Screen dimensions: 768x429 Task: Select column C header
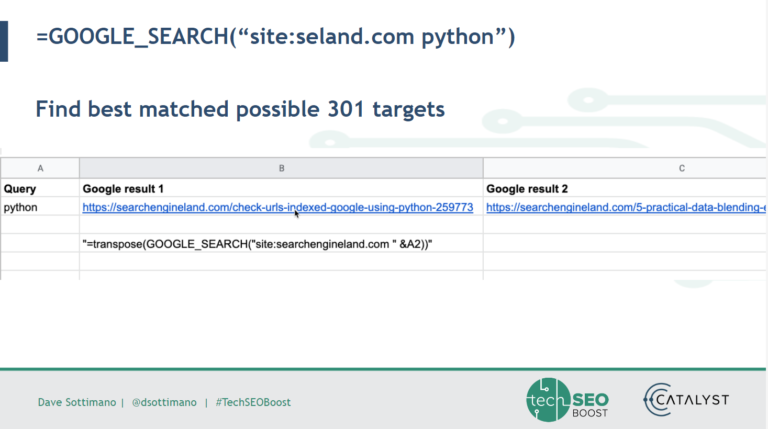[625, 168]
